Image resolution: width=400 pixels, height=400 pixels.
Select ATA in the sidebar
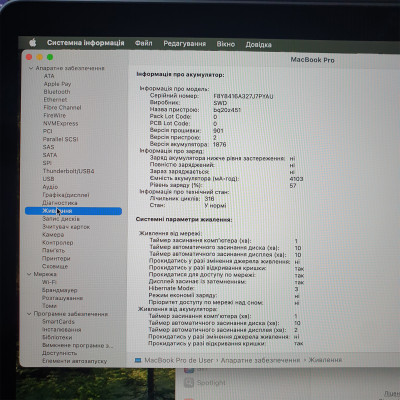49,76
